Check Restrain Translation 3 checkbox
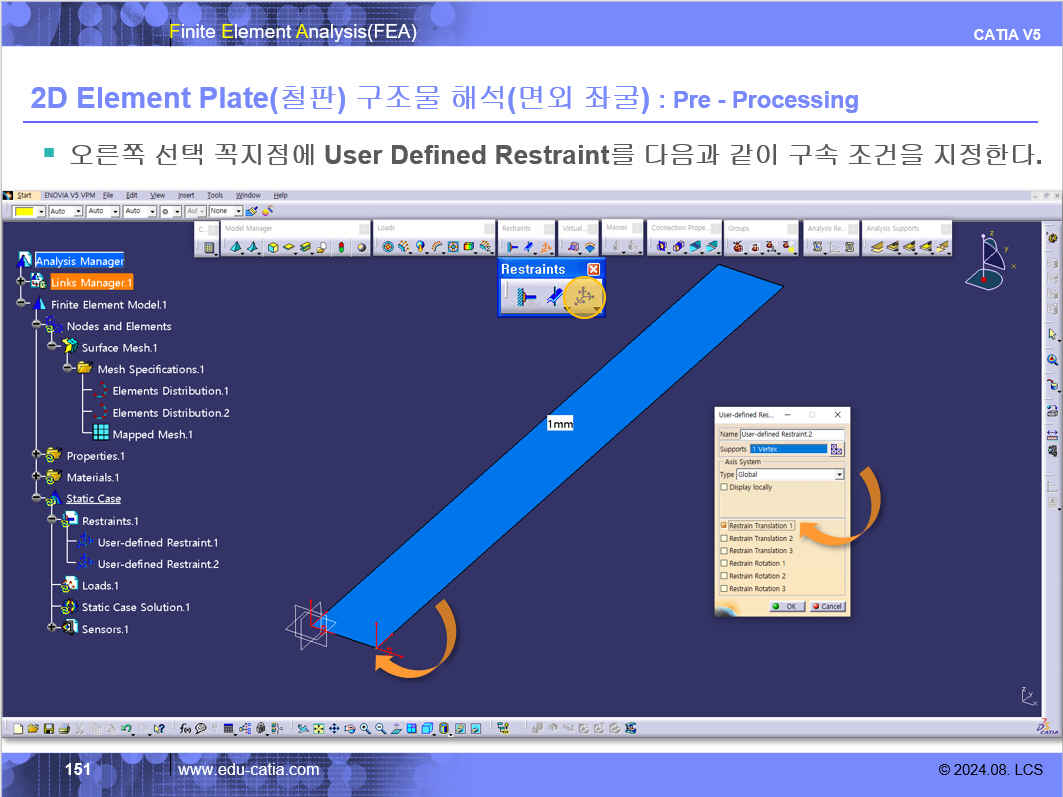The height and width of the screenshot is (797, 1063). coord(723,550)
